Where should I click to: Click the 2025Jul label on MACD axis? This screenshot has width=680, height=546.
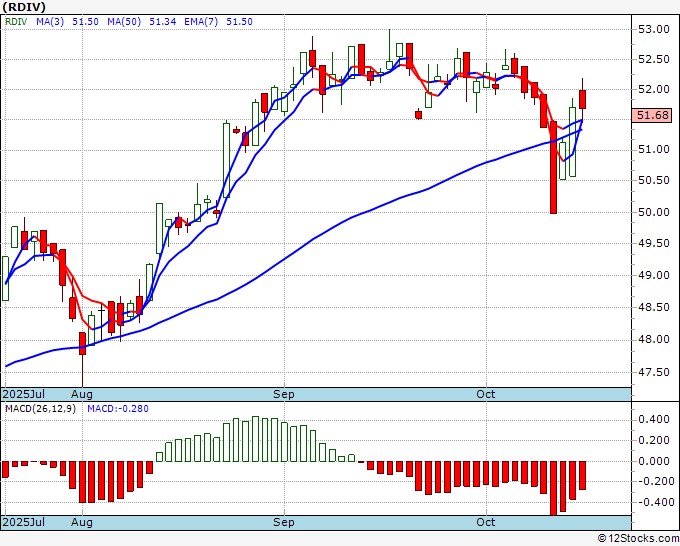point(24,522)
